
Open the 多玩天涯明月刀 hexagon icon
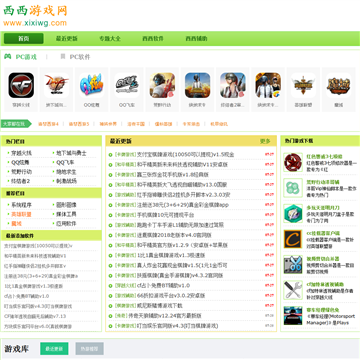pos(293,214)
